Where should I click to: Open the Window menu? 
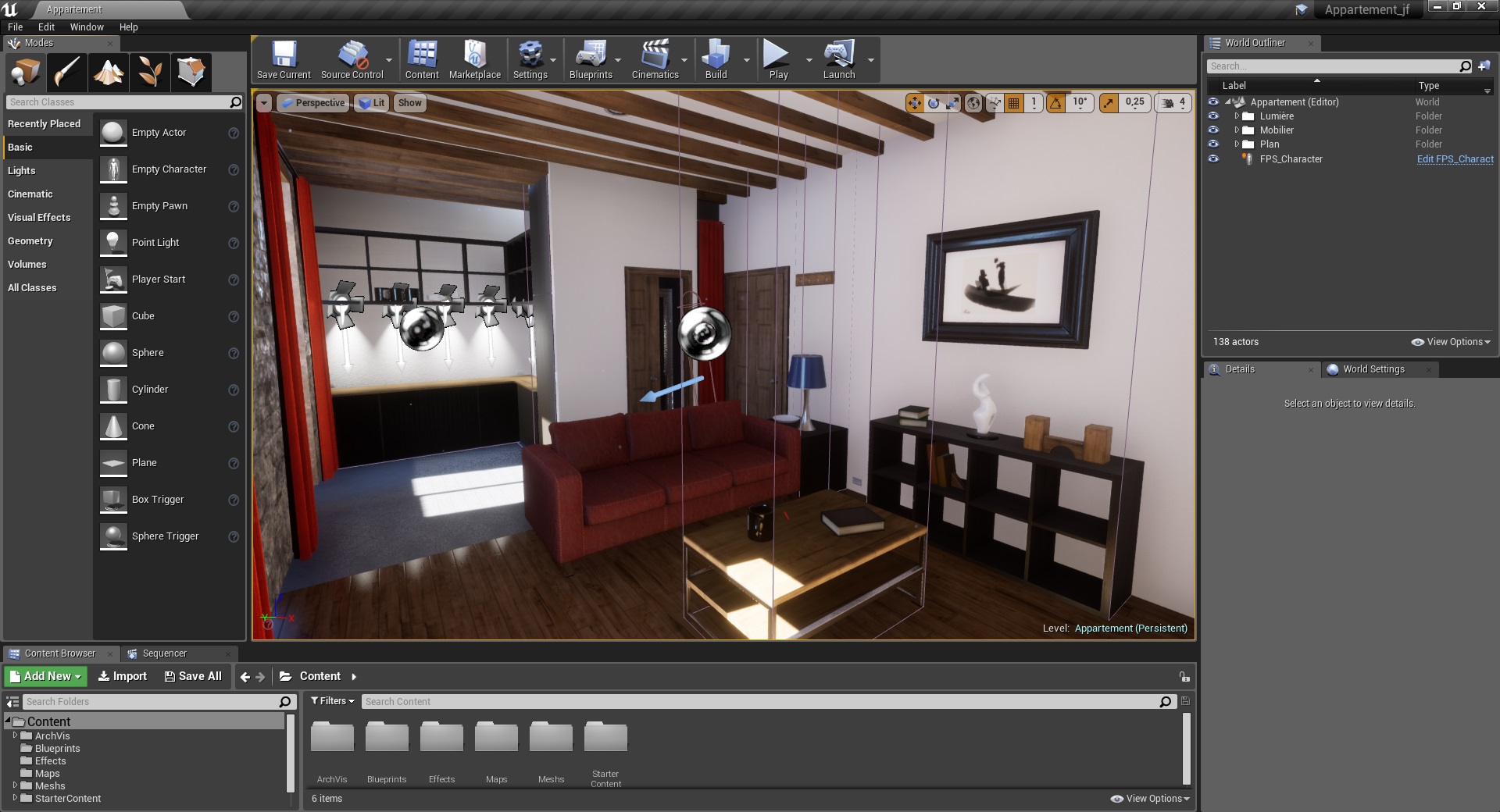[87, 27]
